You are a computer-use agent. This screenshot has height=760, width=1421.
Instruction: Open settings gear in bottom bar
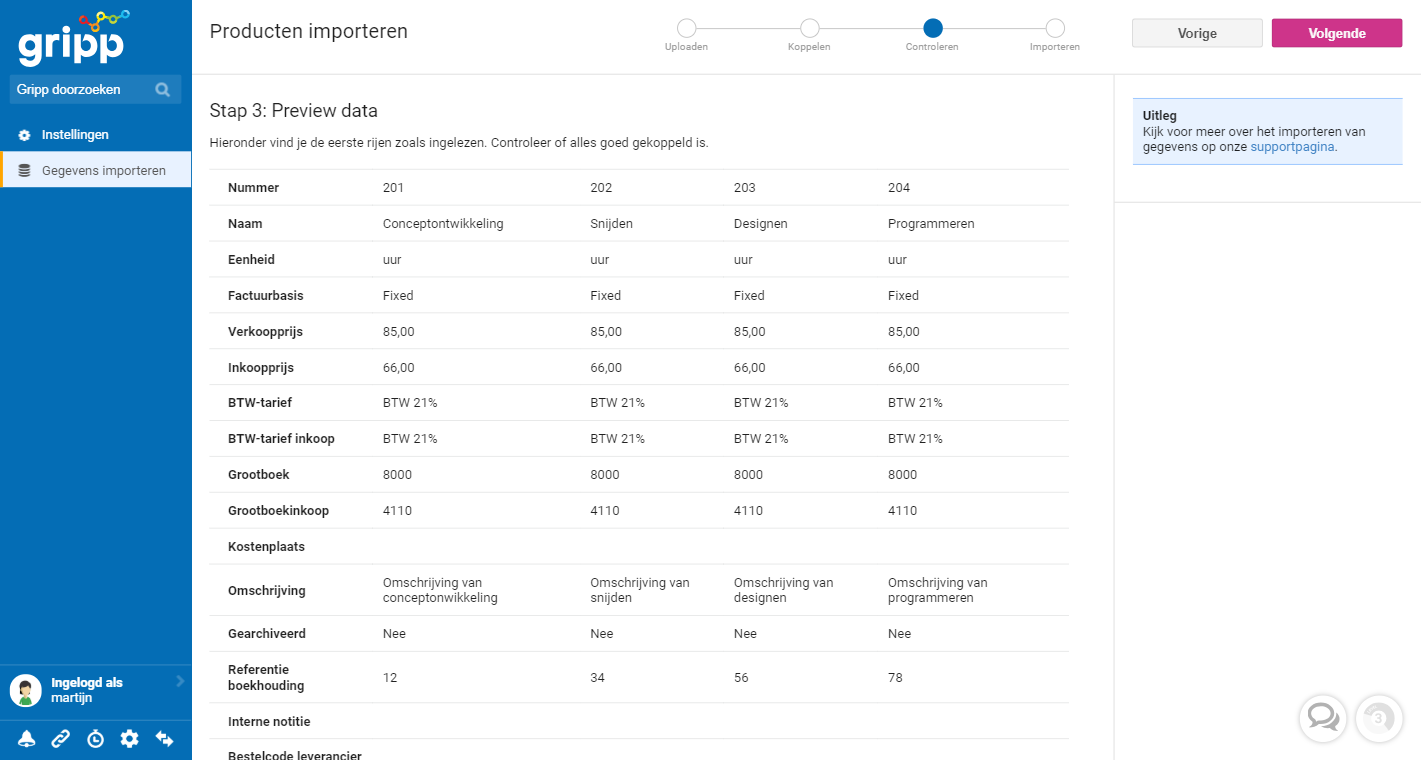click(129, 739)
